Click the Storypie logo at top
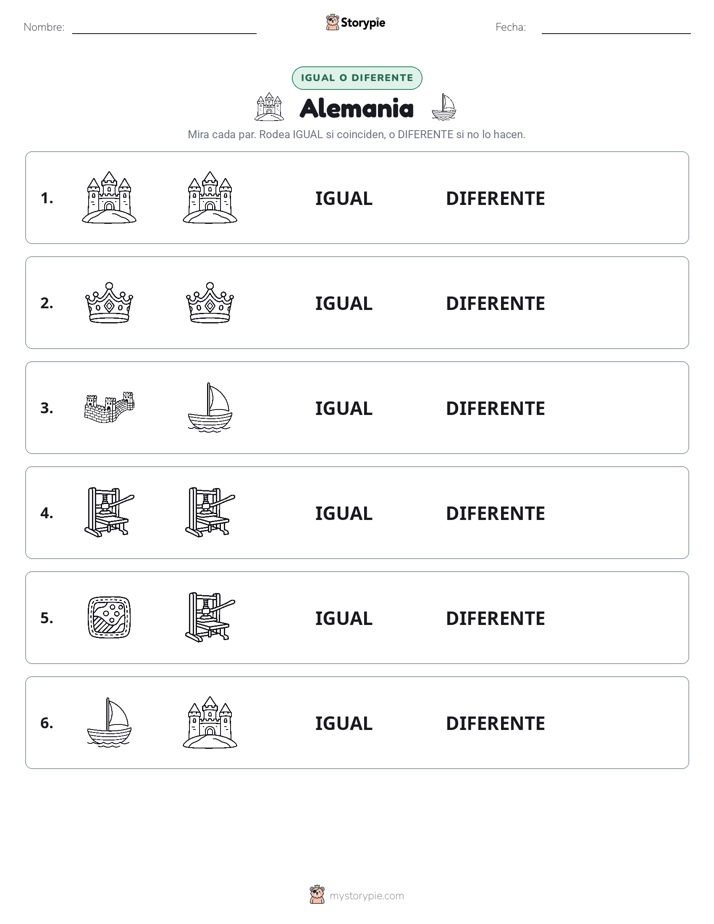The height and width of the screenshot is (924, 714). click(356, 22)
